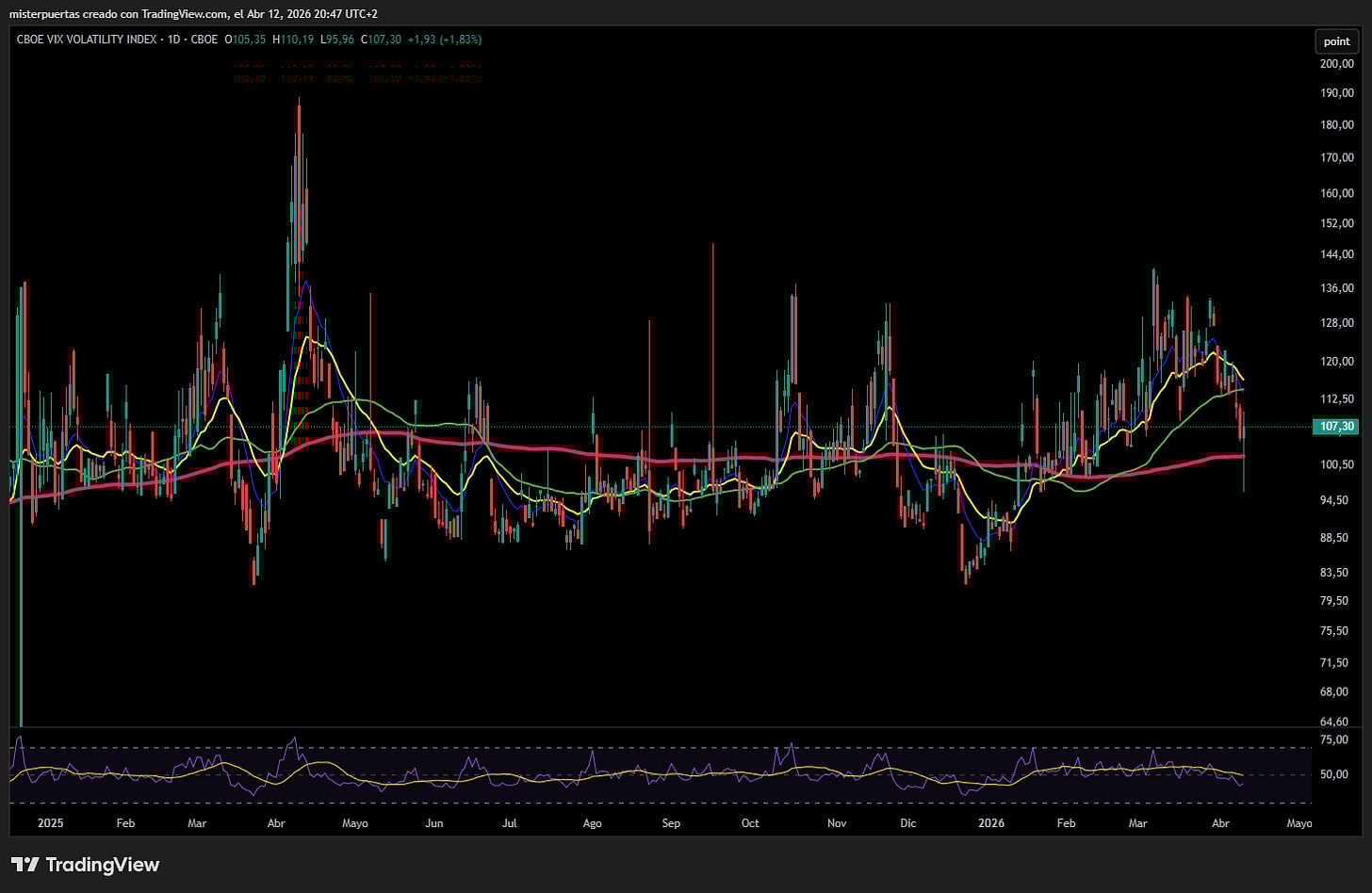Click the Jun label on the time axis

point(433,823)
